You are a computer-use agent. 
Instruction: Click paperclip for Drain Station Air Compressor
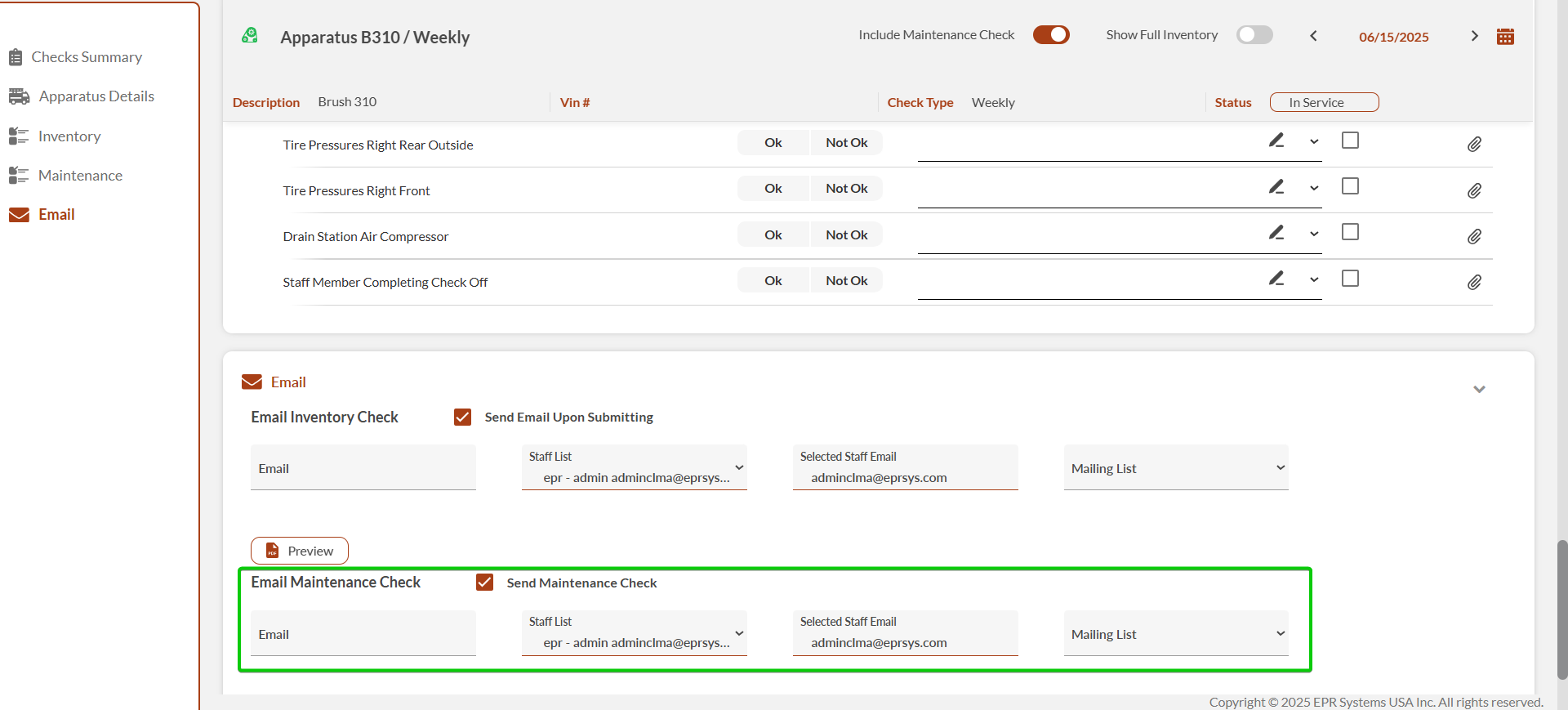(x=1474, y=236)
